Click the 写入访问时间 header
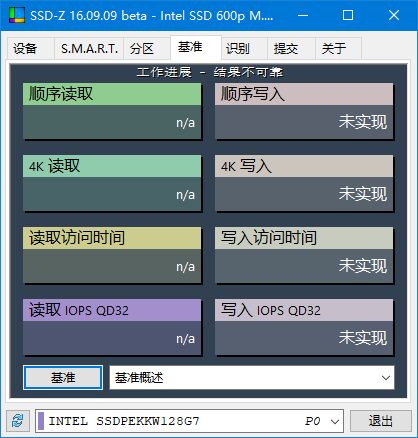Screen dimensions: 418x438 (304, 238)
